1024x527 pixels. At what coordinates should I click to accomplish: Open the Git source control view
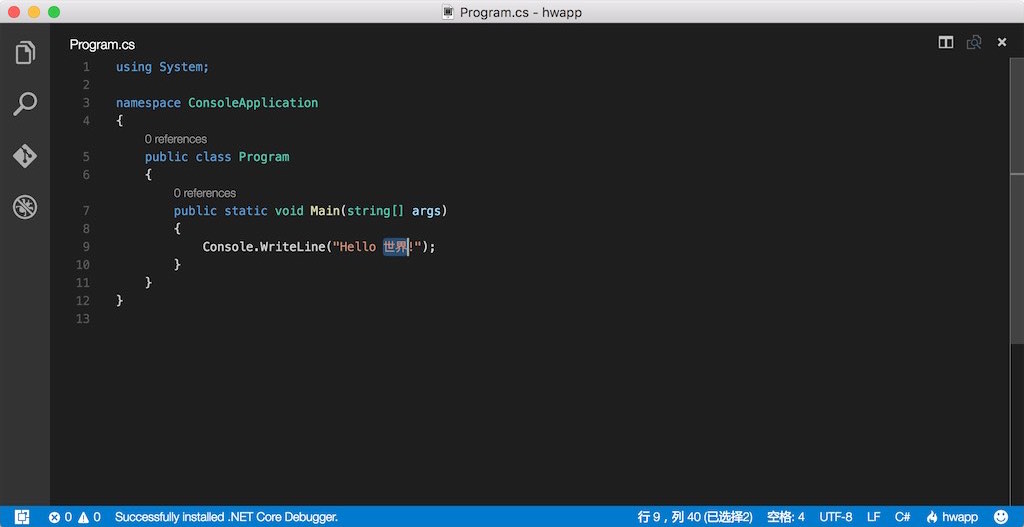[x=25, y=156]
